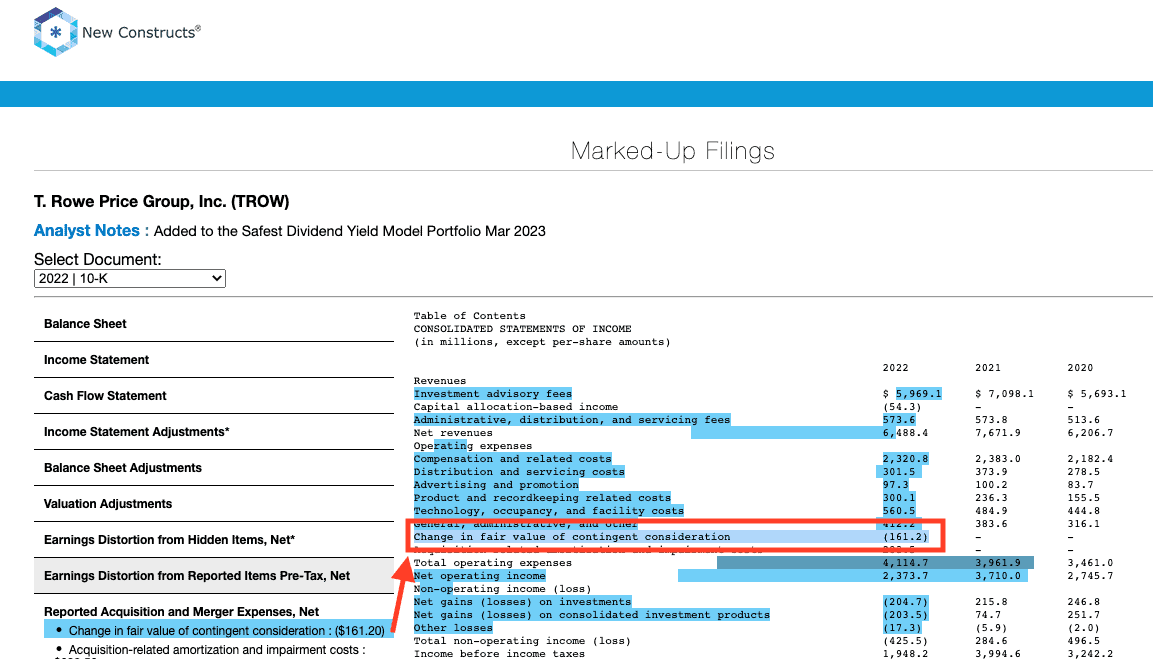Image resolution: width=1153 pixels, height=659 pixels.
Task: Click the New Constructs brand name text
Action: pyautogui.click(x=141, y=32)
